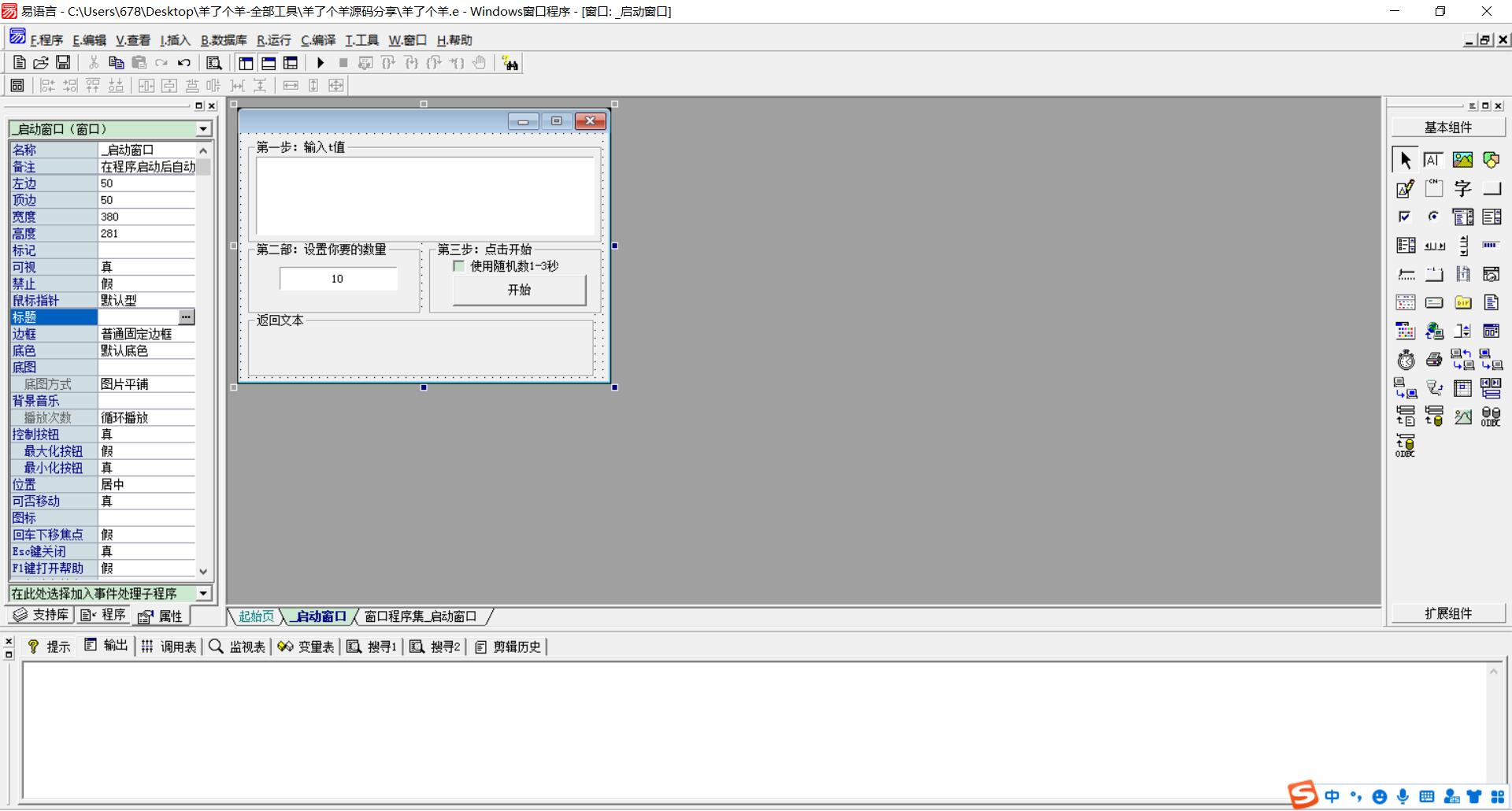Select the progress bar component
The width and height of the screenshot is (1512, 811).
click(1491, 246)
